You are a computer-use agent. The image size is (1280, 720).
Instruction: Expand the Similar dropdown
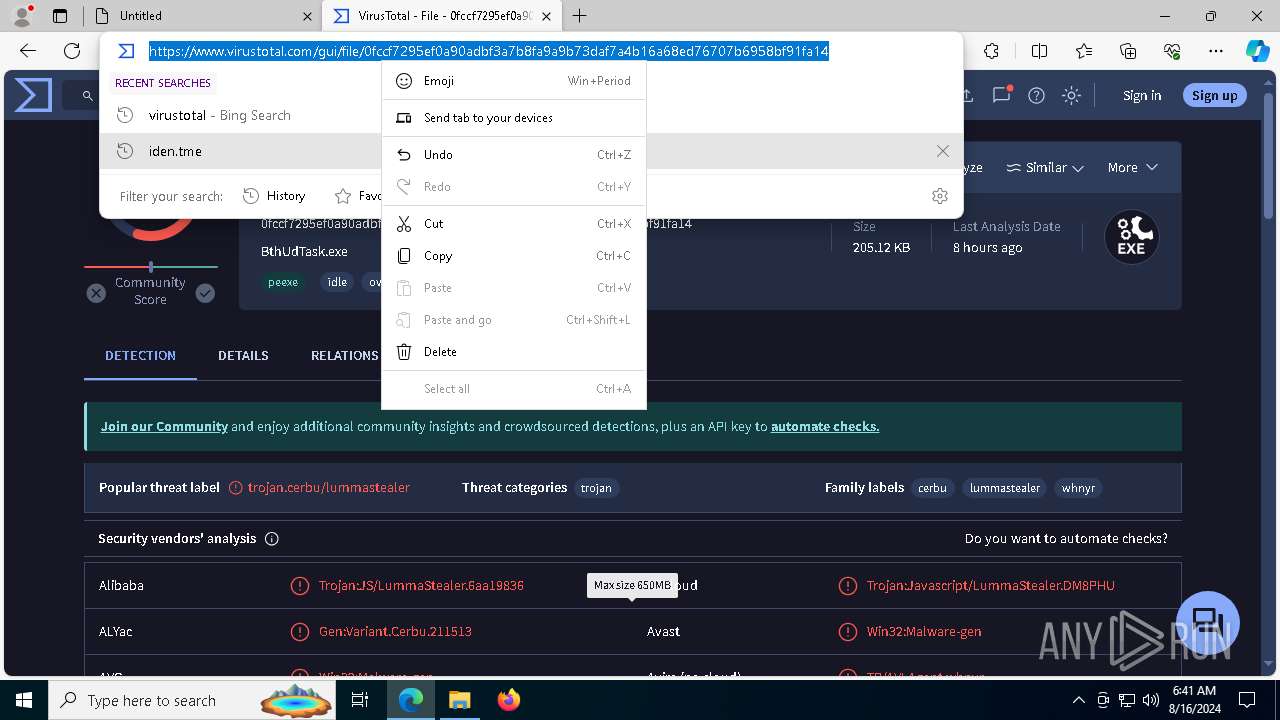(x=1045, y=168)
